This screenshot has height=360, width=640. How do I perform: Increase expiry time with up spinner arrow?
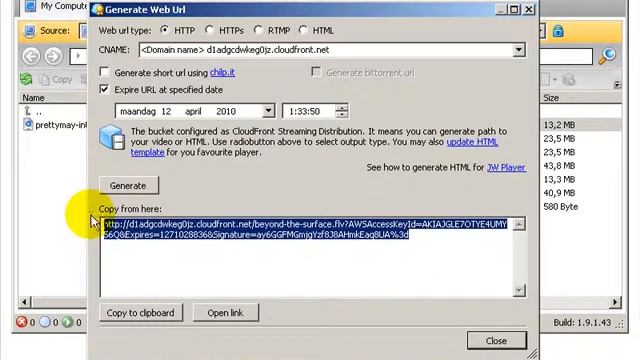coord(342,107)
